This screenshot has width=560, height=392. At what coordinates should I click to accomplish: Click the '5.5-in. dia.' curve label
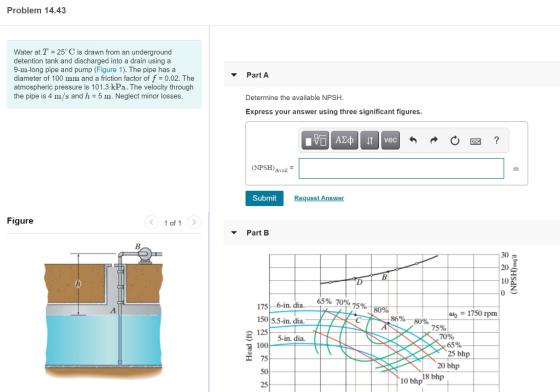click(x=288, y=321)
